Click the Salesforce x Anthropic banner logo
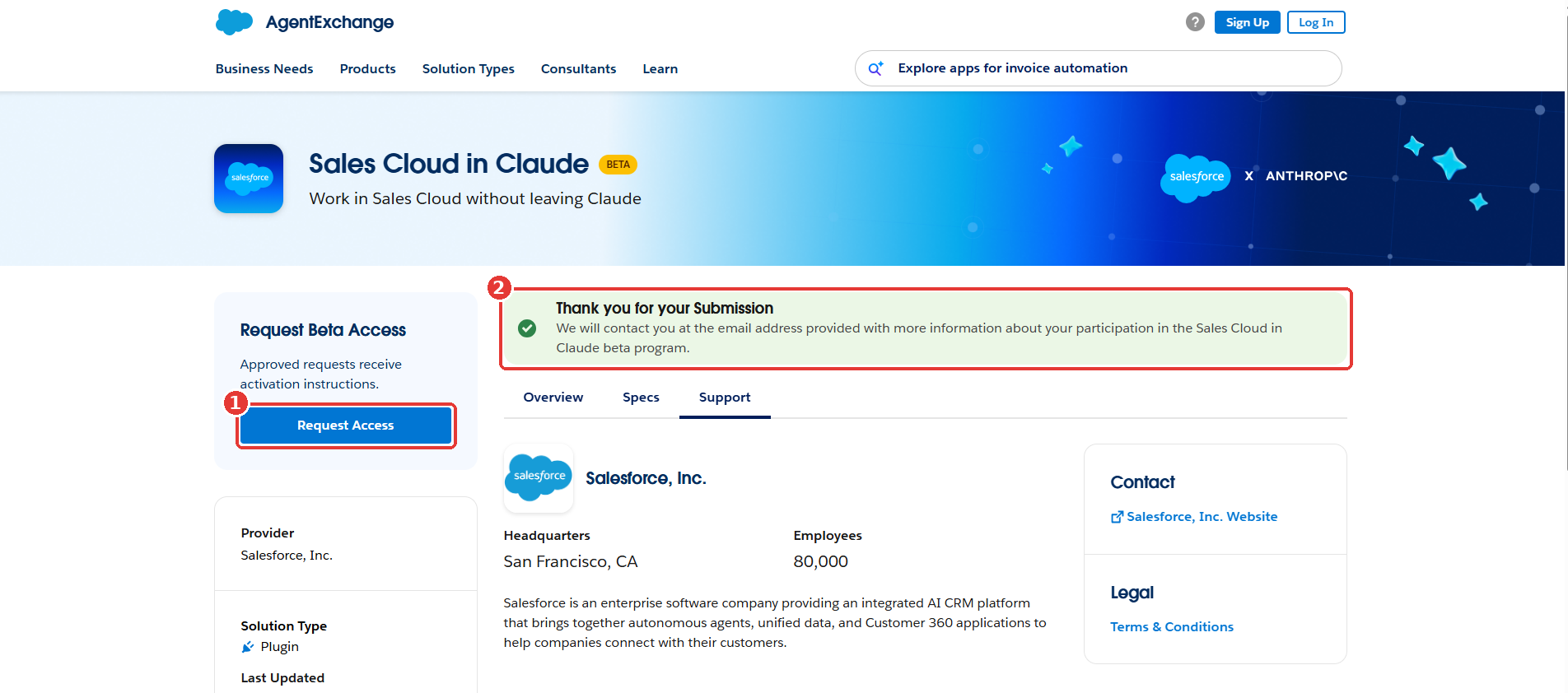1568x693 pixels. [x=1254, y=177]
